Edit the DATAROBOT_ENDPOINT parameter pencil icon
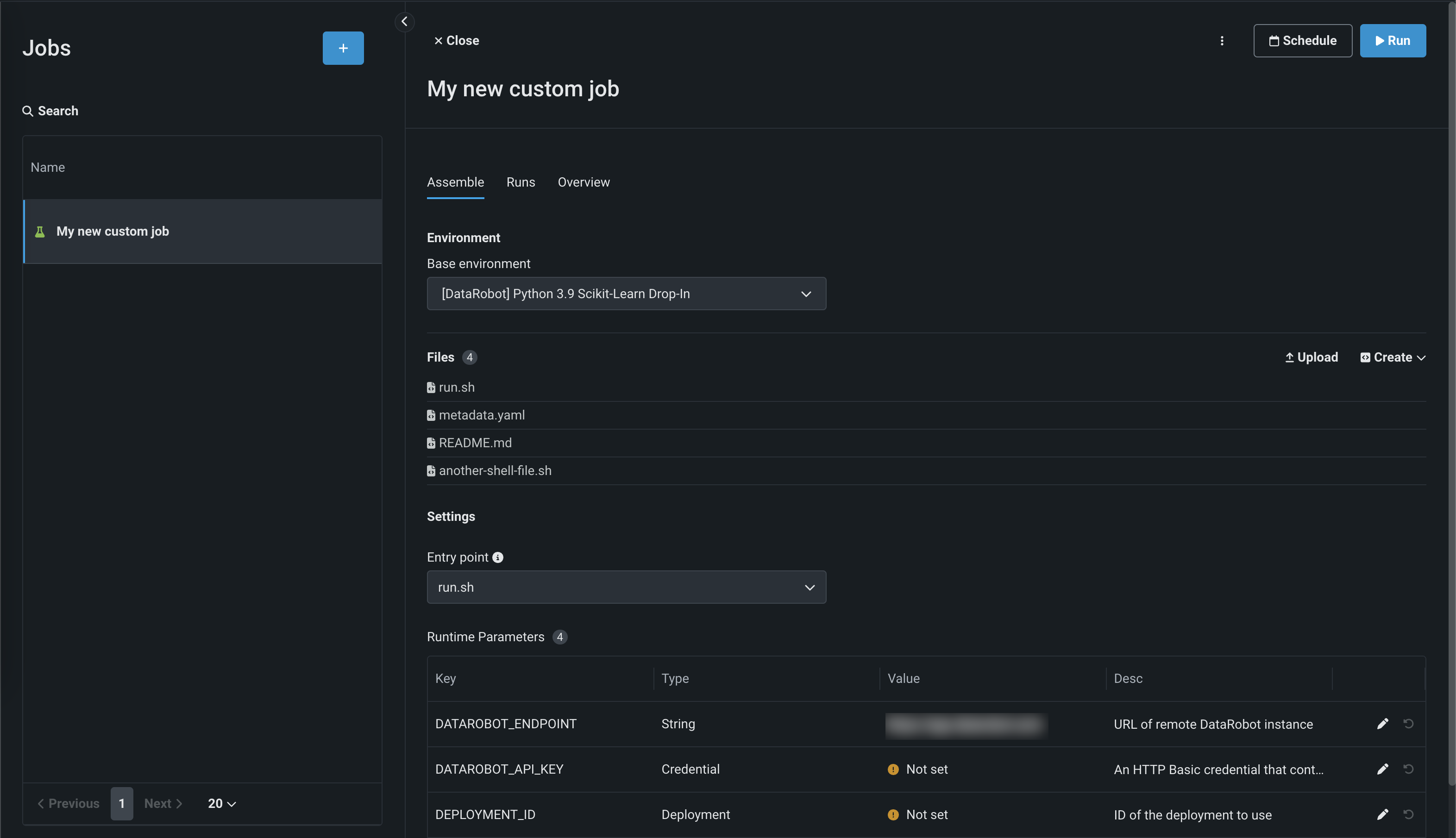The height and width of the screenshot is (838, 1456). 1382,724
